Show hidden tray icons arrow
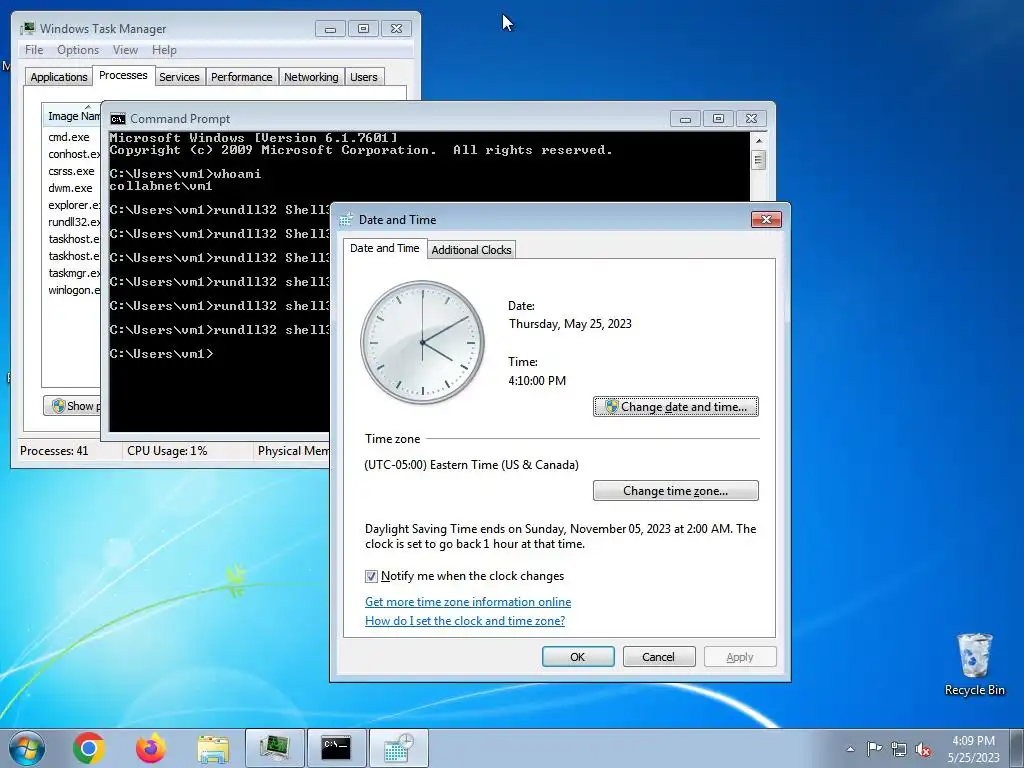 tap(850, 749)
